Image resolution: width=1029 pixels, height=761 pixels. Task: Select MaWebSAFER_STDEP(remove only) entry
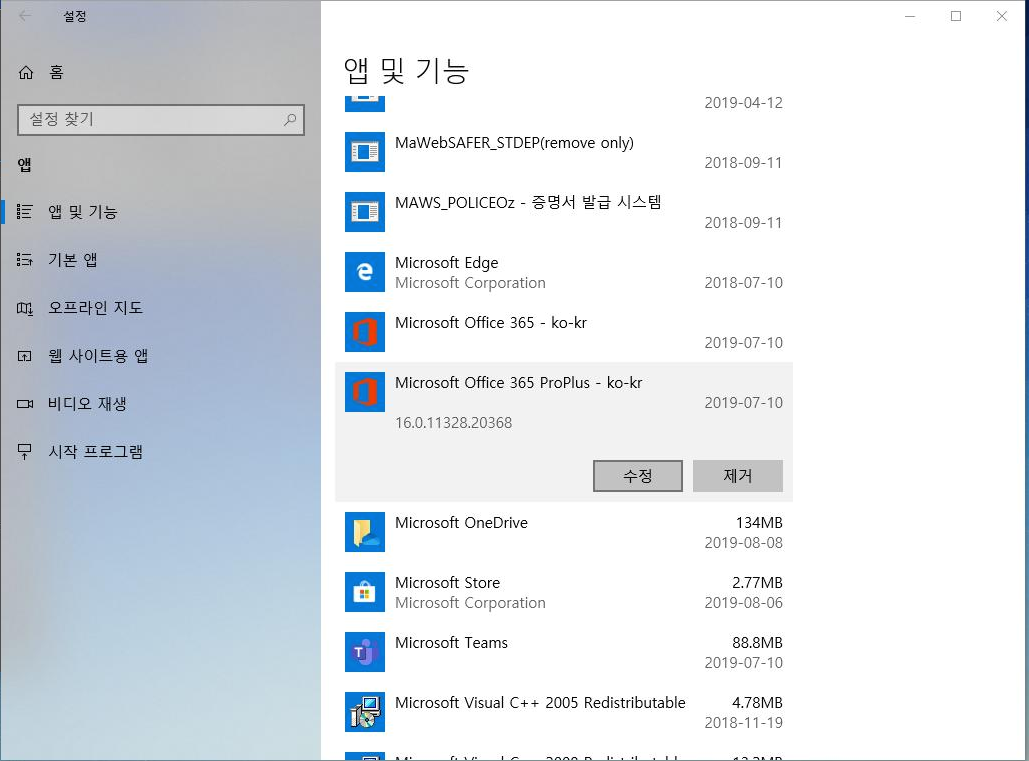(564, 152)
